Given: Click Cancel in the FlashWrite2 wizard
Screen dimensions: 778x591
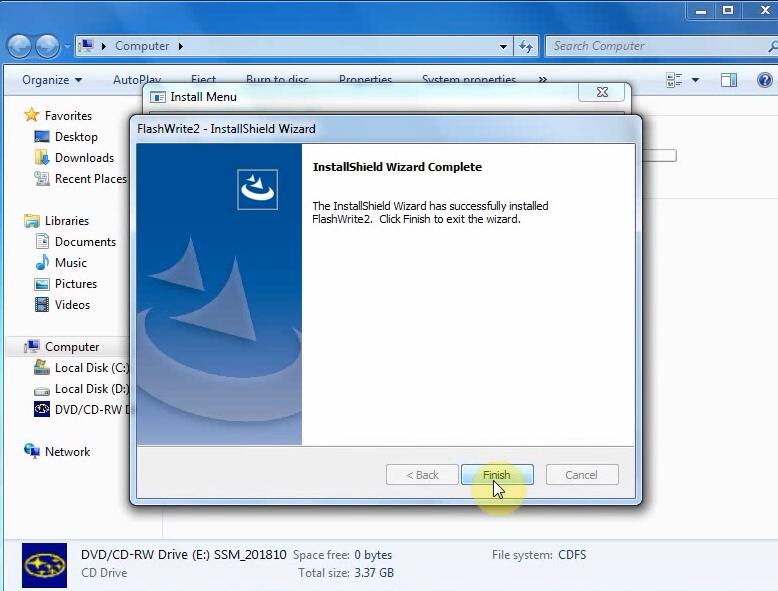Looking at the screenshot, I should [582, 475].
